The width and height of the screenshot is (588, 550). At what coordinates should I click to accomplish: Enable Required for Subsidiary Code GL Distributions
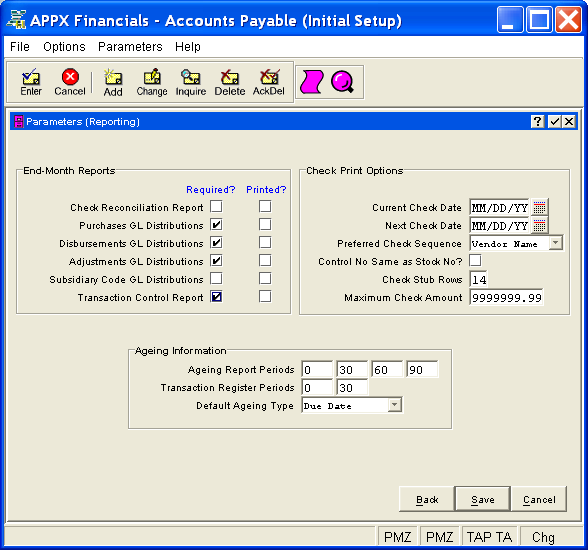coord(216,278)
